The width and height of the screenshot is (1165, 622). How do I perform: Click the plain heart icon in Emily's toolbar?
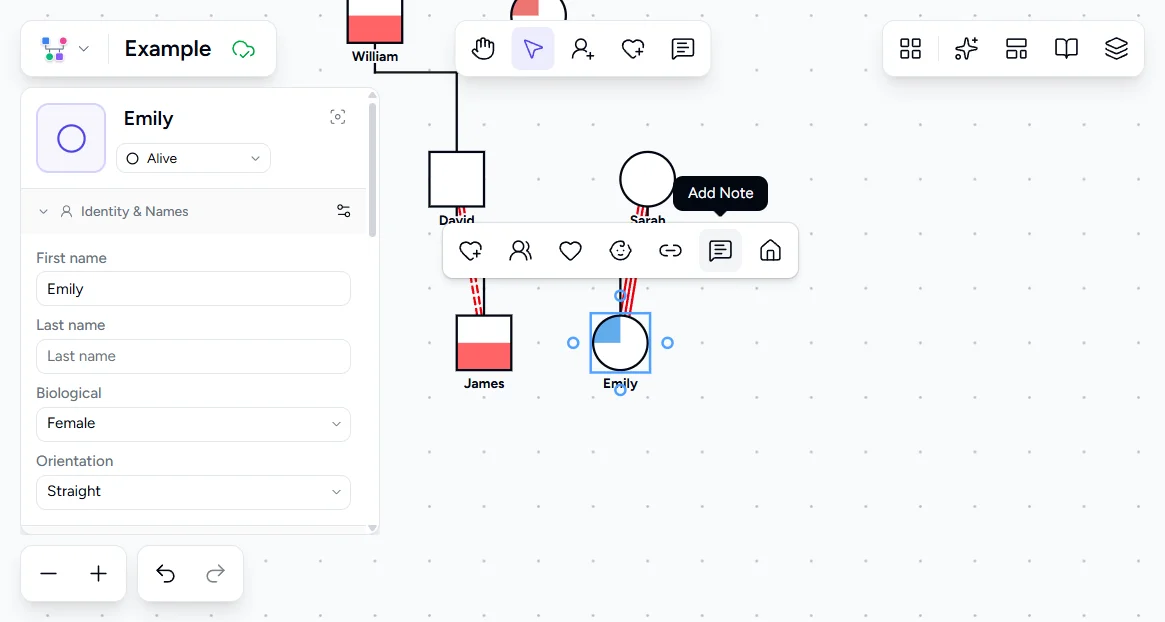click(x=570, y=251)
